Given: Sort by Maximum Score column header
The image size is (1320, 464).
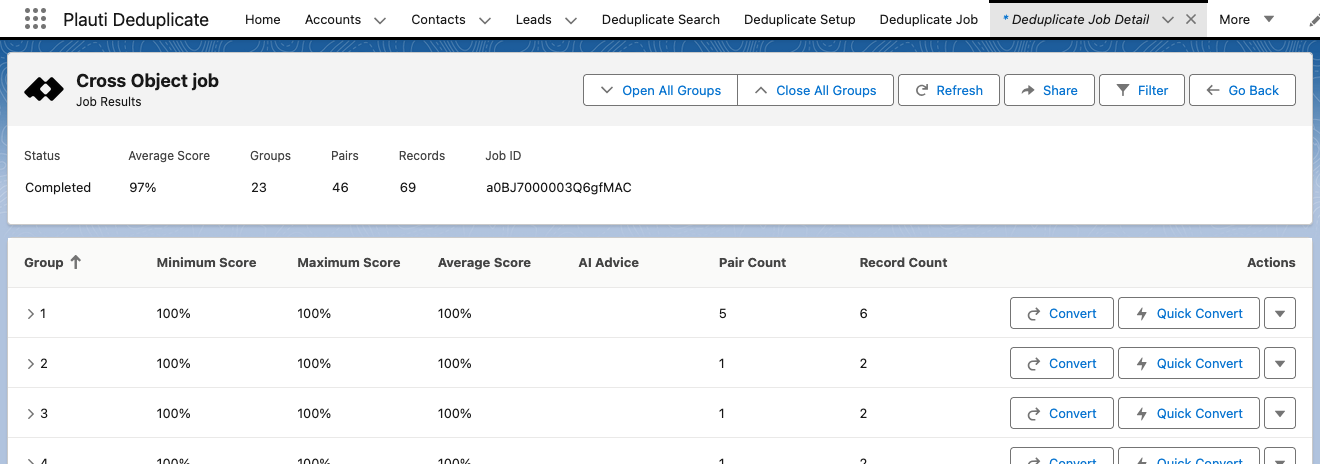Looking at the screenshot, I should (x=348, y=262).
